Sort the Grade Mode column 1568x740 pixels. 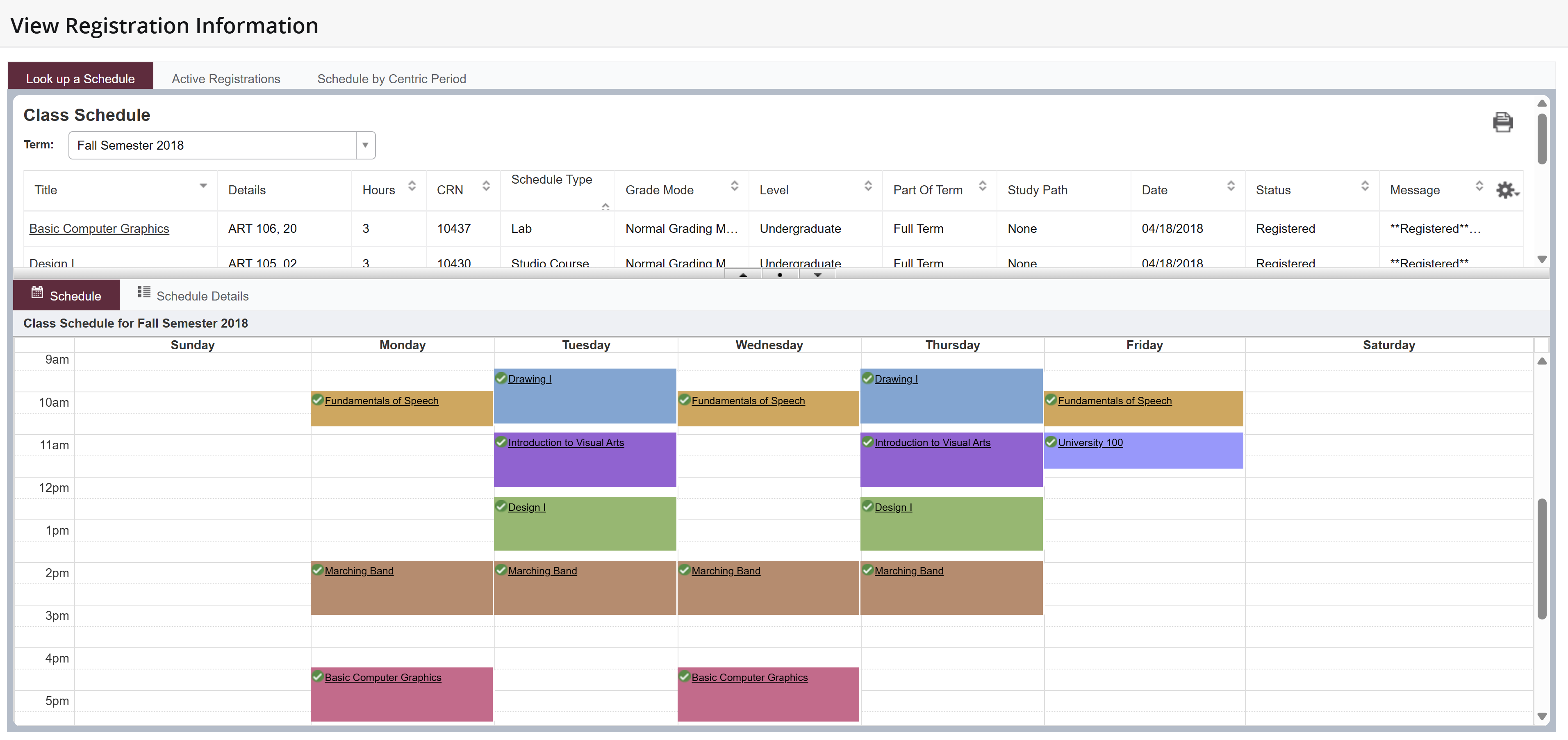(735, 186)
